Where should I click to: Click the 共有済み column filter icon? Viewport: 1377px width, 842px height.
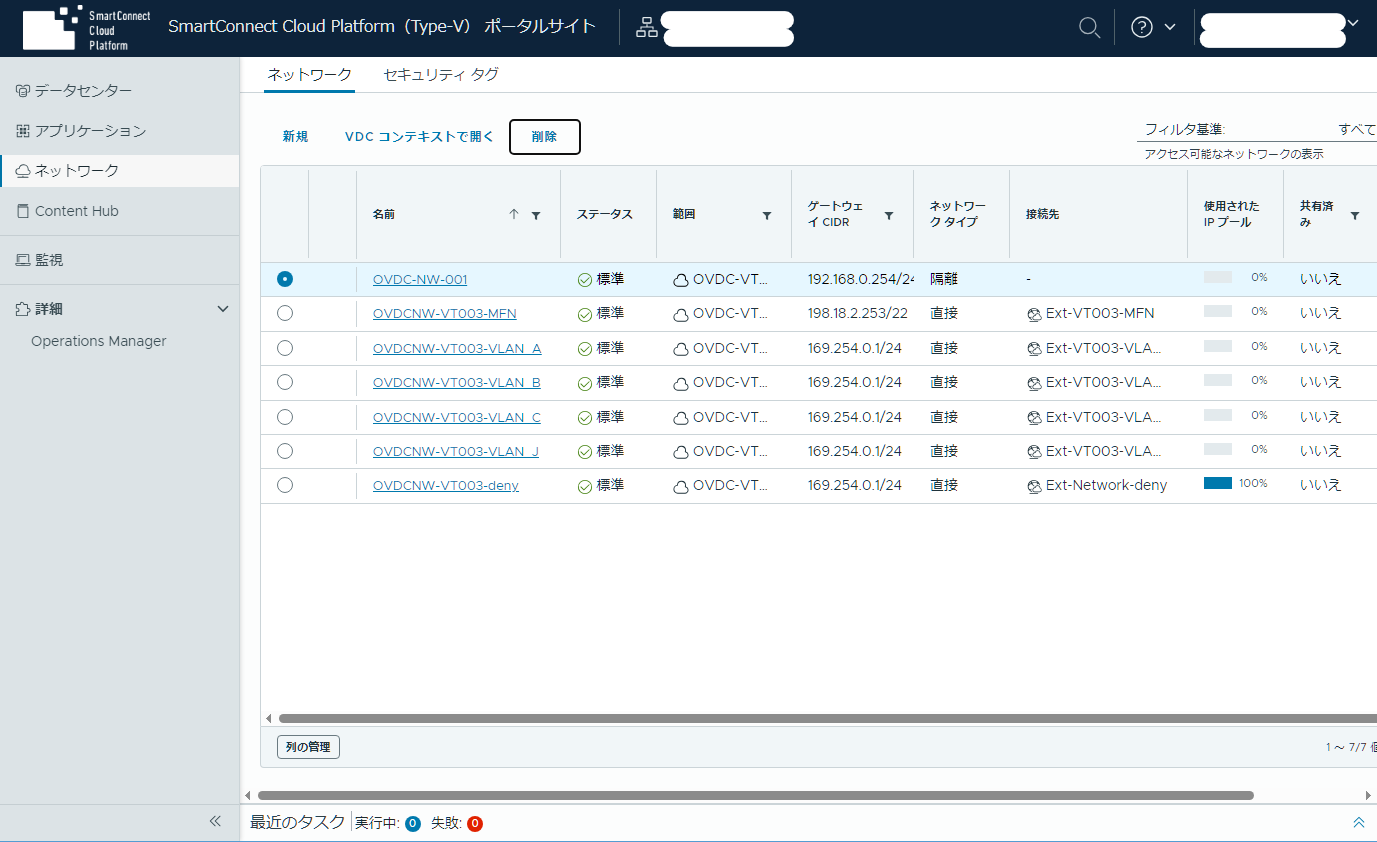coord(1355,215)
